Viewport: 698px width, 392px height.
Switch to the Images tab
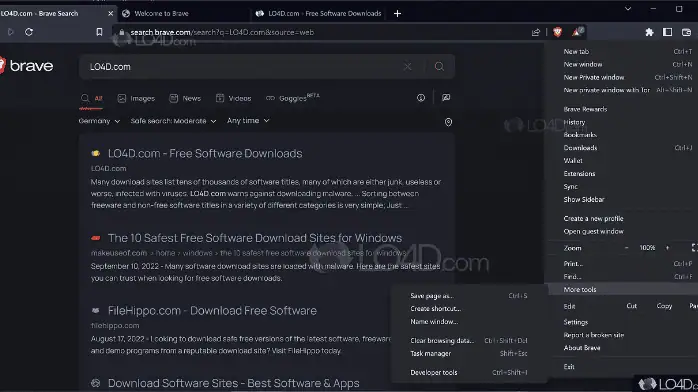136,98
